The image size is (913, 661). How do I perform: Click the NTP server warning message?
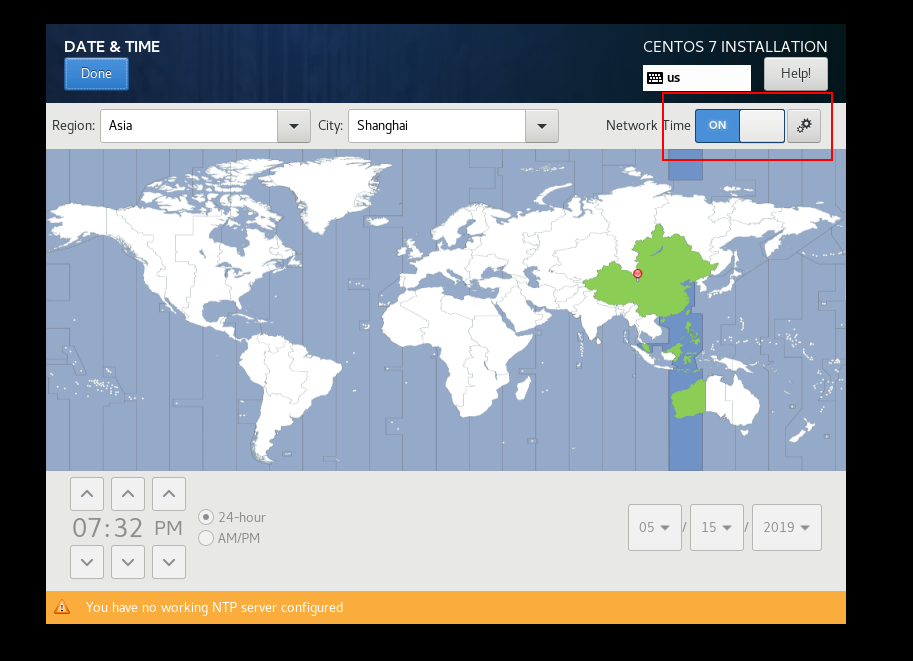coord(214,607)
